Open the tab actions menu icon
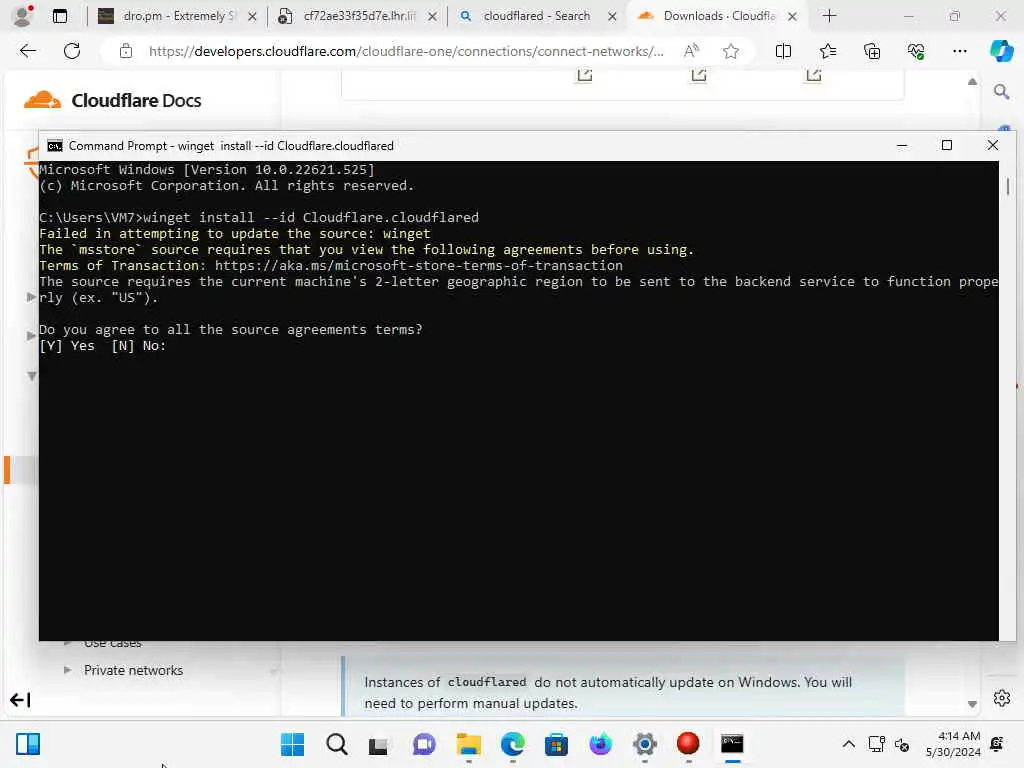The height and width of the screenshot is (768, 1024). pyautogui.click(x=59, y=16)
